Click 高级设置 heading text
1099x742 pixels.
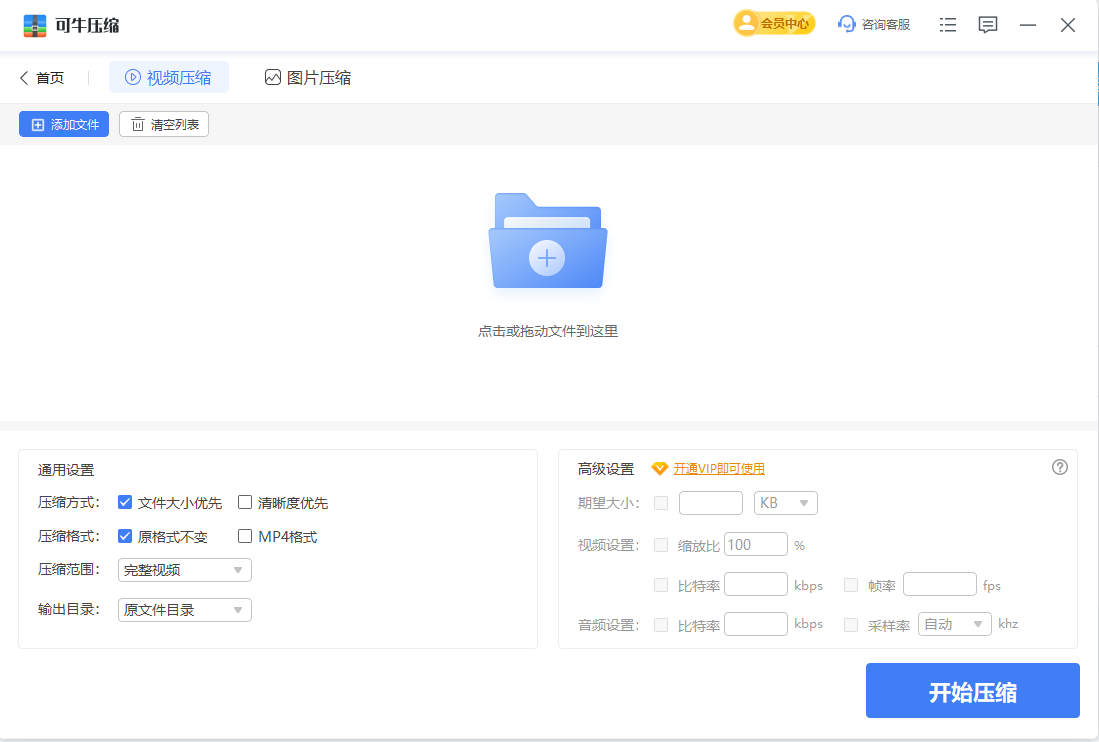[606, 469]
